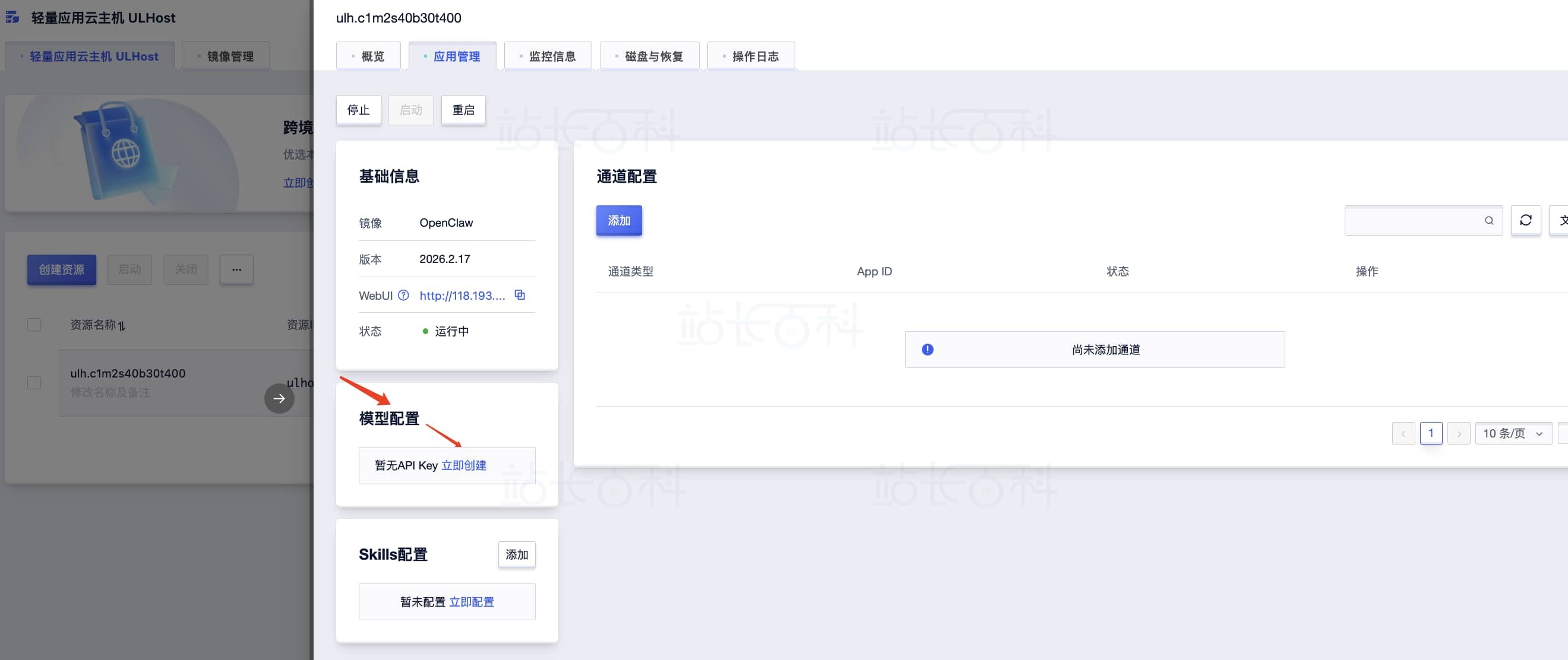This screenshot has height=660, width=1568.
Task: Click the 启动 button in resource list toolbar
Action: (x=129, y=269)
